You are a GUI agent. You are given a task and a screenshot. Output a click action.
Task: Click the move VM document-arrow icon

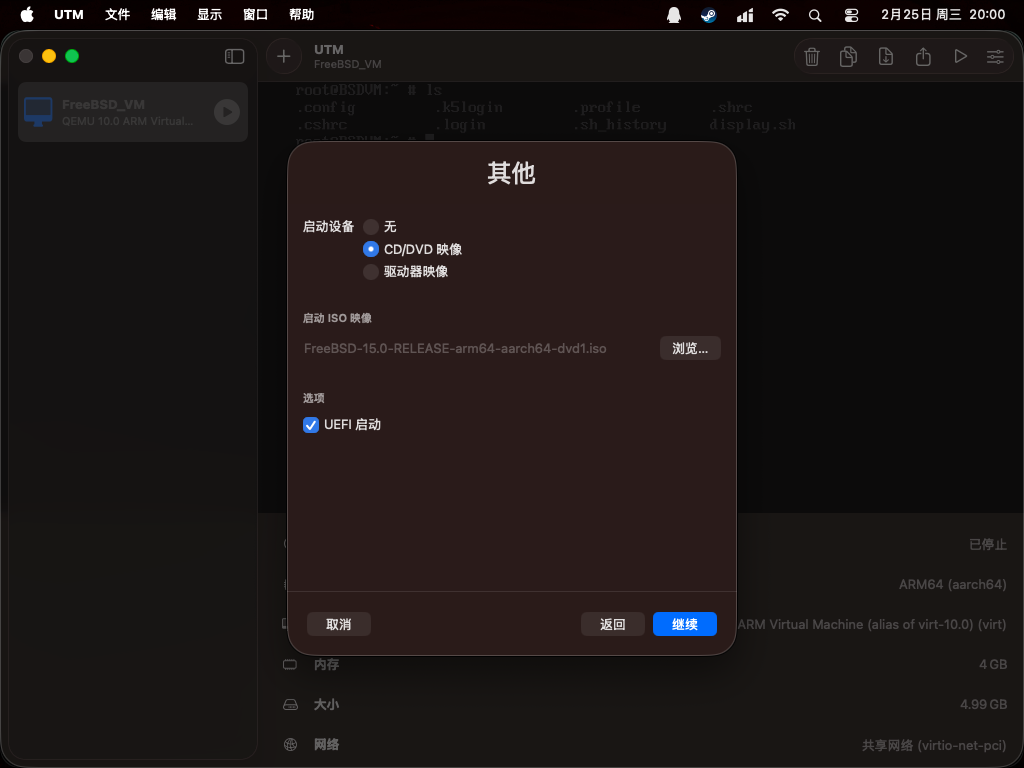click(x=886, y=57)
